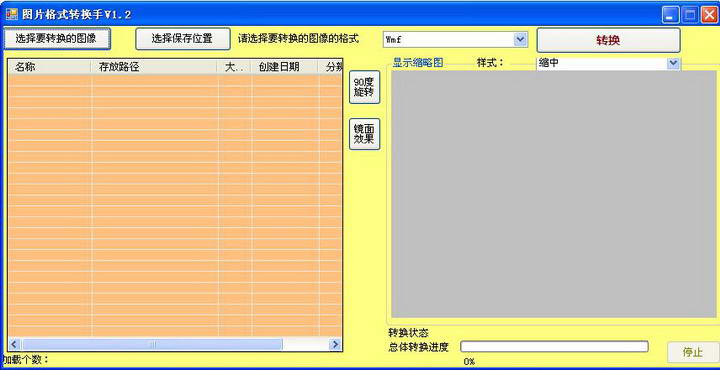720x370 pixels.
Task: Minimize the 图片格式转换手 window
Action: (x=670, y=16)
